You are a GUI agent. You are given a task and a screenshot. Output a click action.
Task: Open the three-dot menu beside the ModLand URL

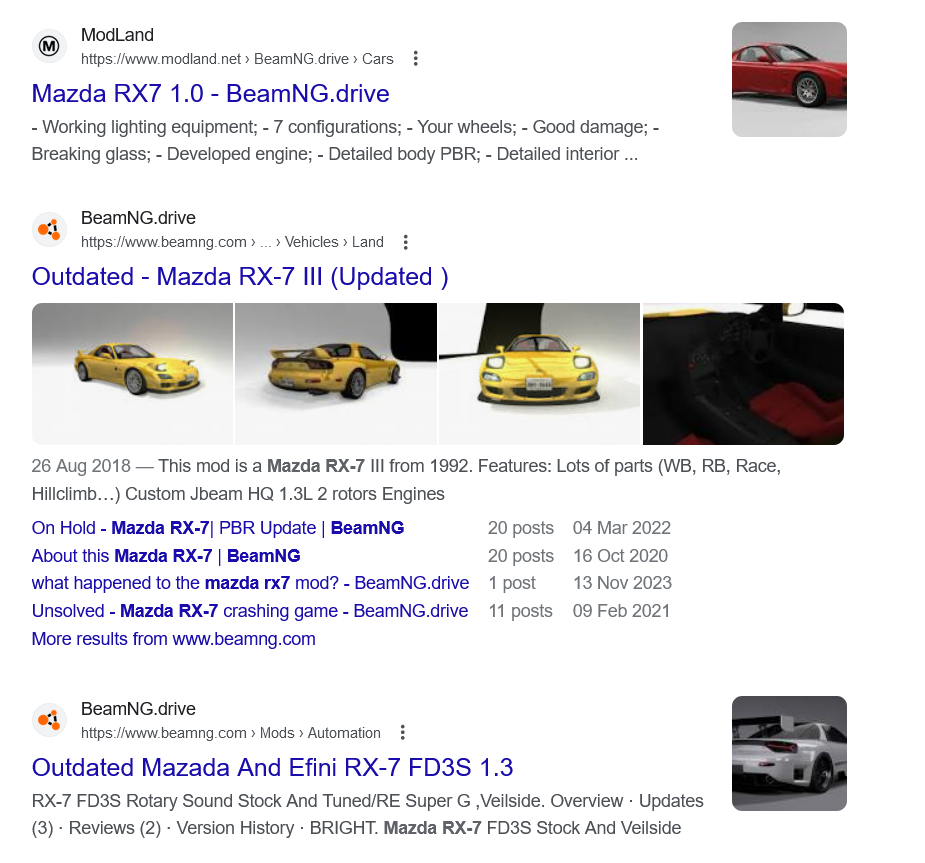(416, 58)
